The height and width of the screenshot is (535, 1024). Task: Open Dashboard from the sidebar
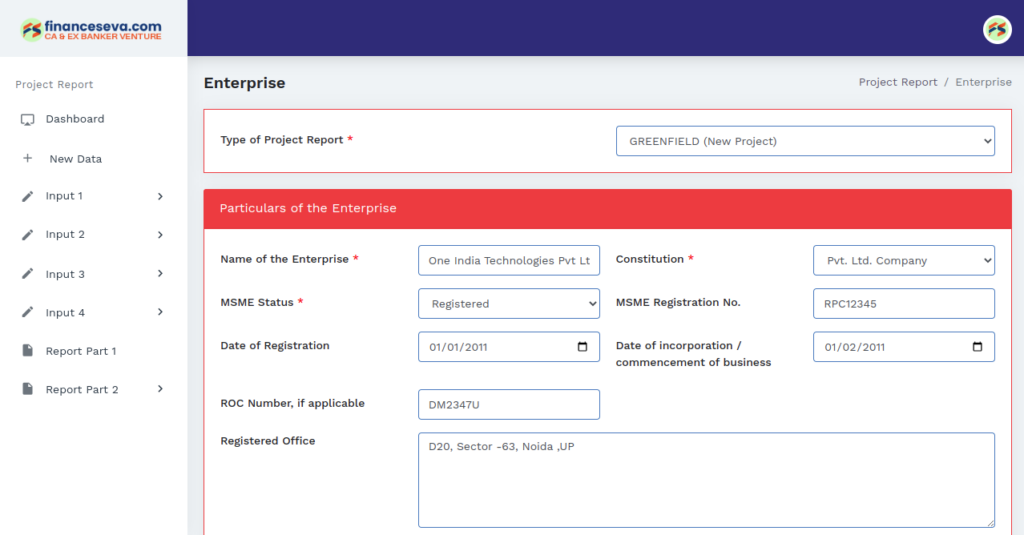[75, 119]
